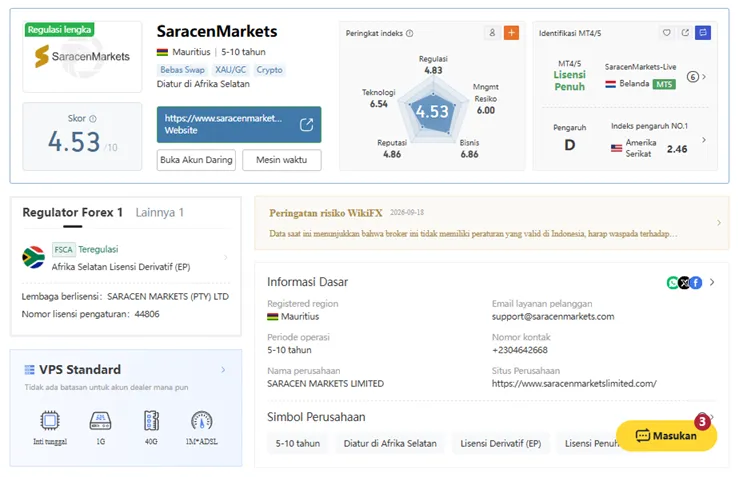Viewport: 739px width, 477px height.
Task: Click the Amerika Serikat 2.46 influence entry
Action: [649, 148]
